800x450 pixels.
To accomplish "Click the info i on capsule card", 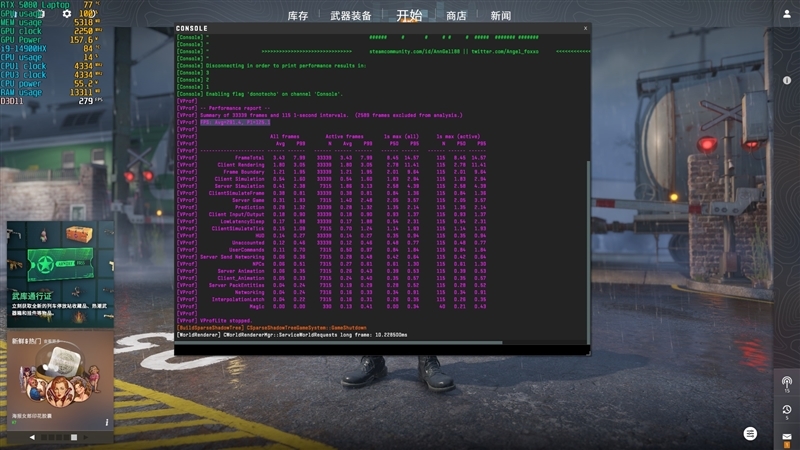I will [107, 422].
